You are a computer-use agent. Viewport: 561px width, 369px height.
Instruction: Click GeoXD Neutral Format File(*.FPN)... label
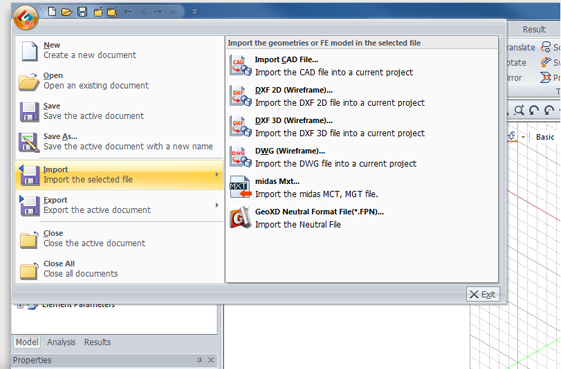(x=319, y=212)
